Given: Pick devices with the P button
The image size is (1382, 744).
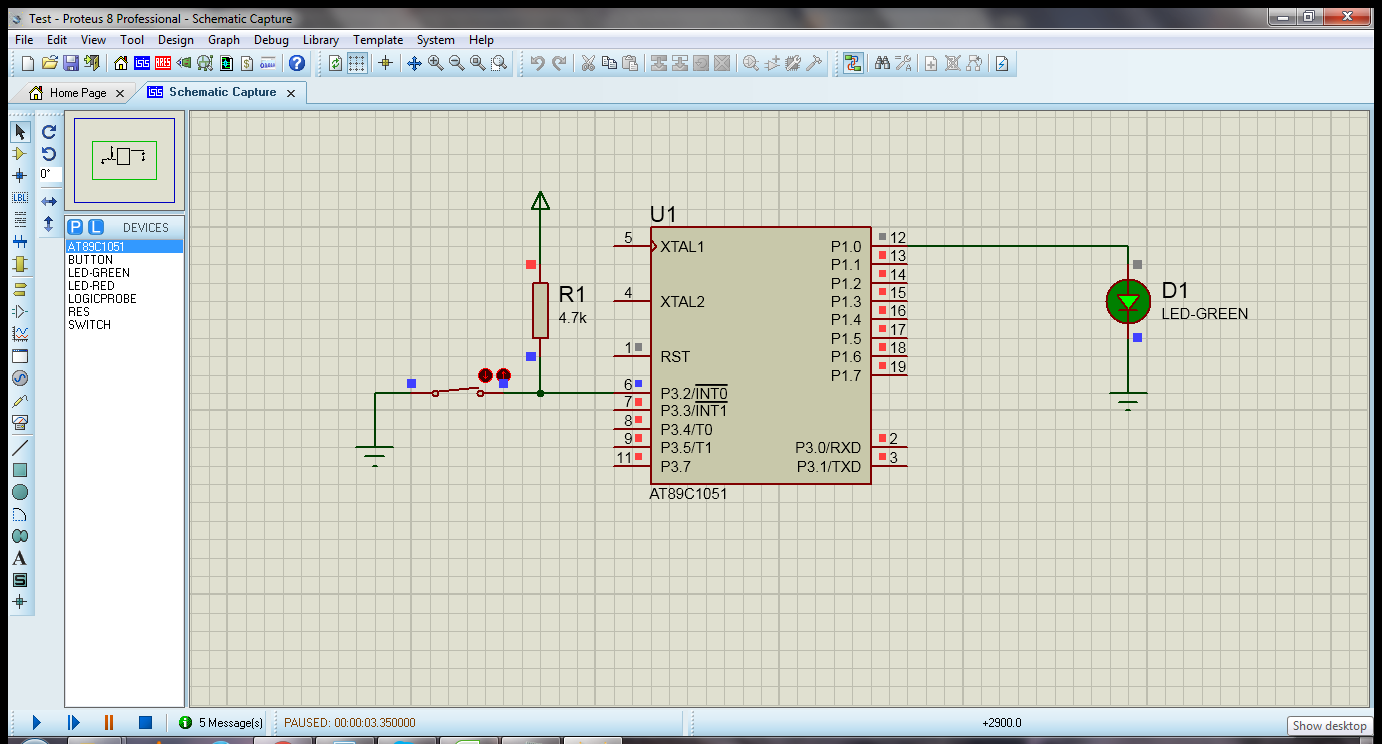Looking at the screenshot, I should (x=76, y=227).
